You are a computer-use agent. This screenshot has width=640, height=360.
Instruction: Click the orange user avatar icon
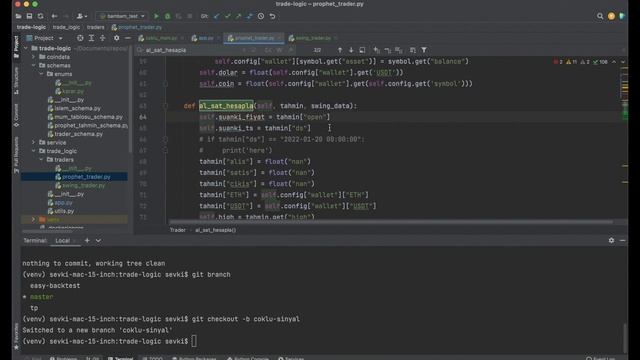click(x=611, y=16)
